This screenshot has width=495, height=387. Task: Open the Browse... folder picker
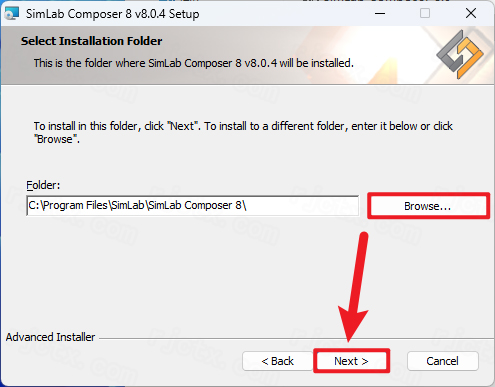tap(428, 206)
